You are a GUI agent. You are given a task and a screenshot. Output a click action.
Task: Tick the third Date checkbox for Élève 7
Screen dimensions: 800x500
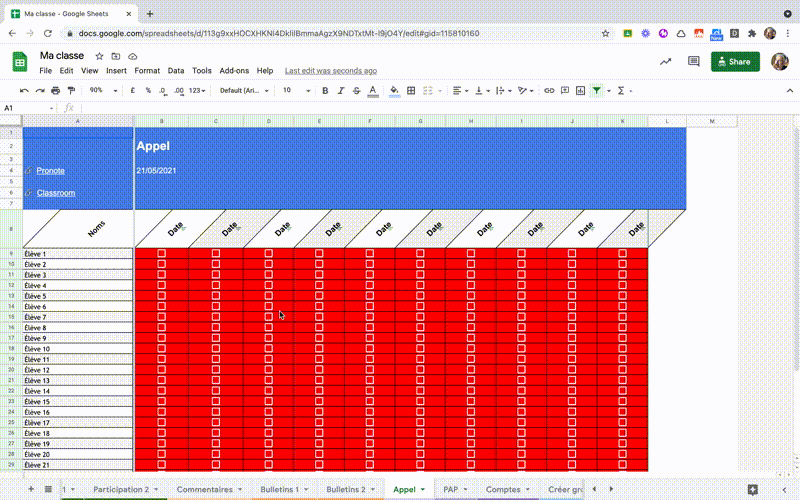(268, 317)
